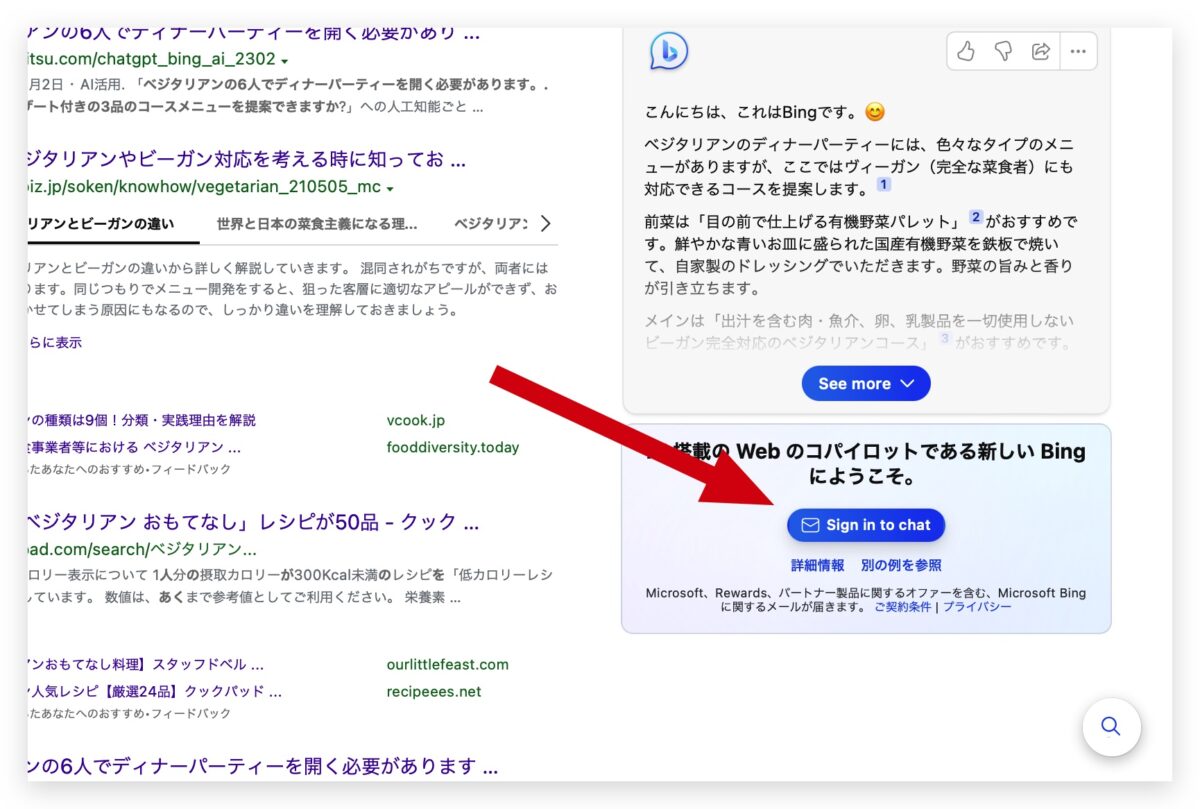Open the three-dot more options menu

pos(1077,52)
